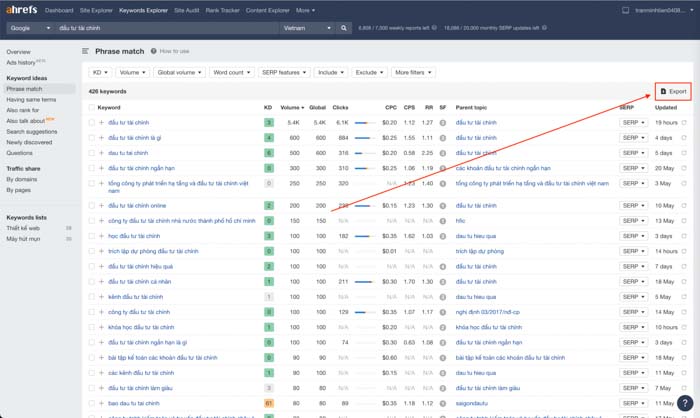Screen dimensions: 700x418
Task: Open Content Explorer in top navigation
Action: 267,10
